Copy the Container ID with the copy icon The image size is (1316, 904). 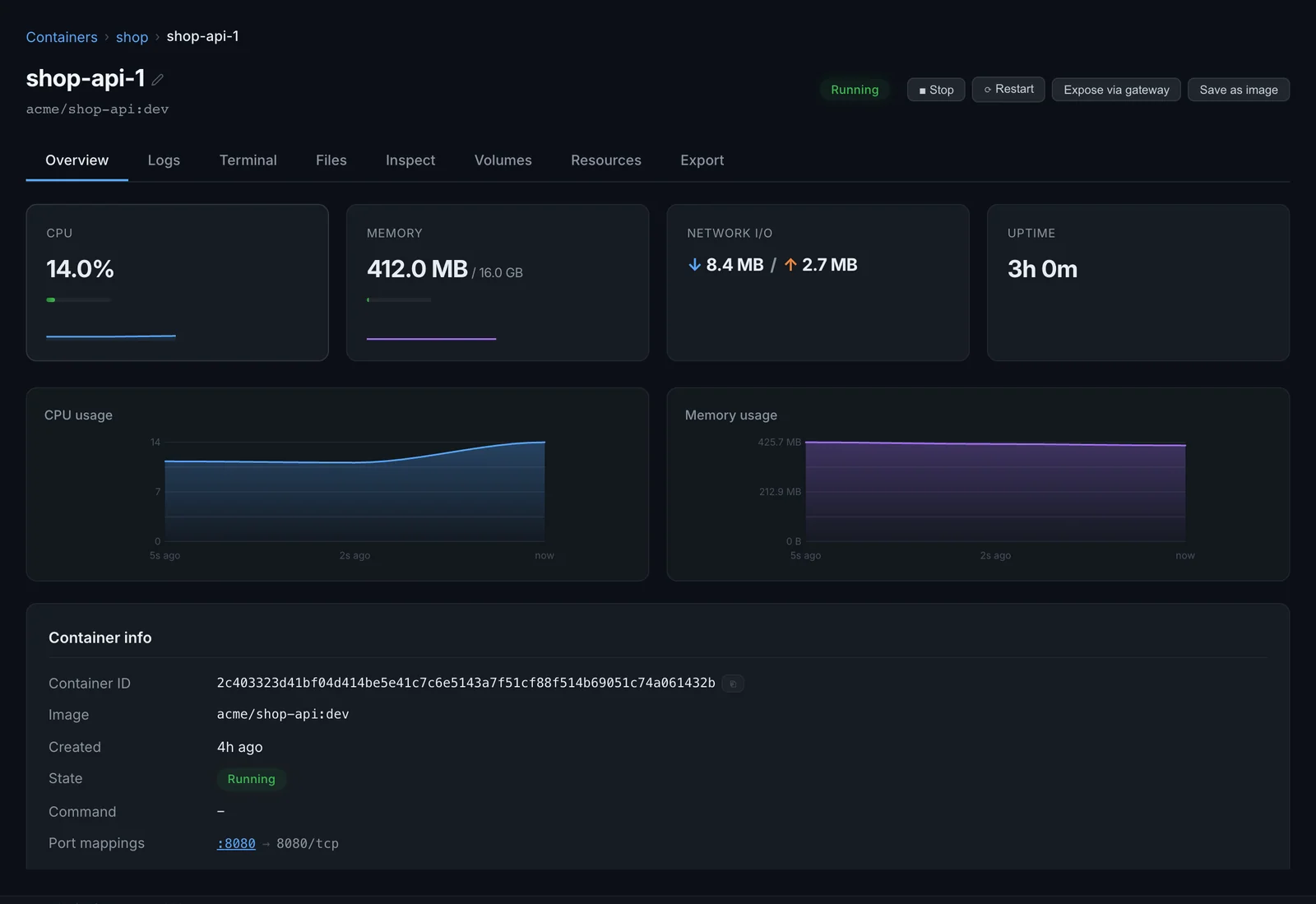click(733, 684)
